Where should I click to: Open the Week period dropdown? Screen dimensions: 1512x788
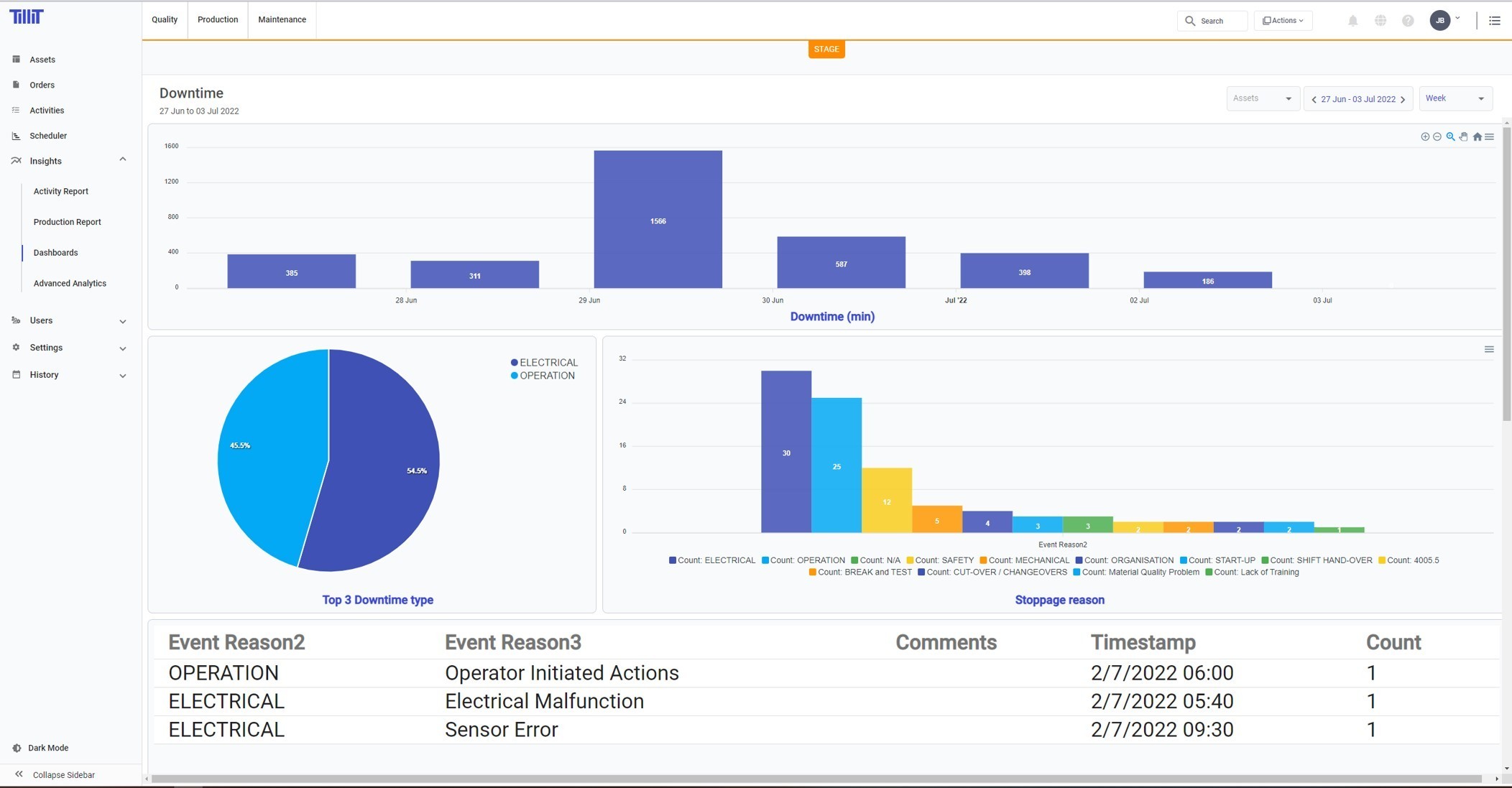(x=1455, y=98)
